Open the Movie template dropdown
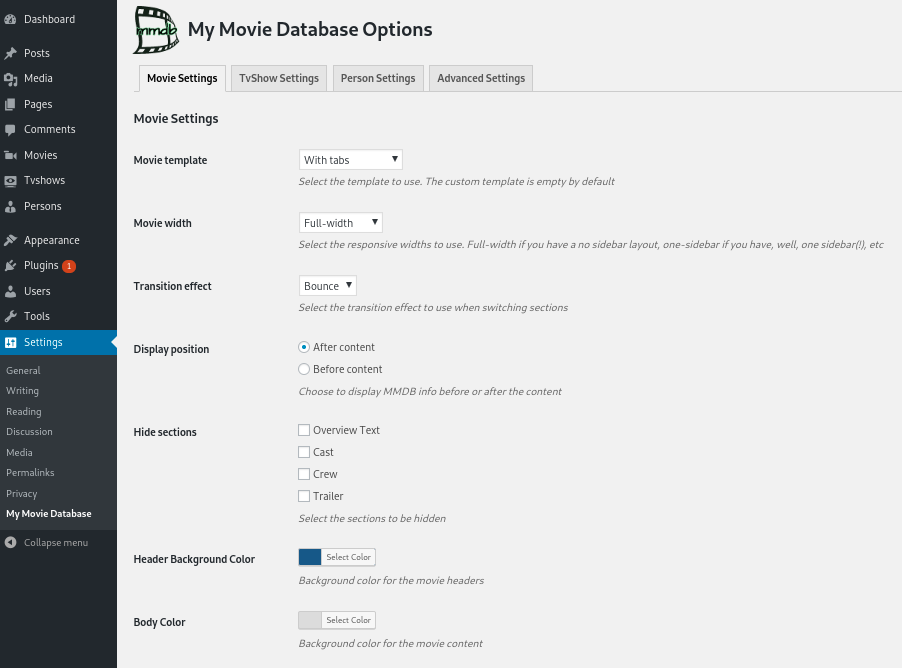902x668 pixels. pyautogui.click(x=350, y=159)
